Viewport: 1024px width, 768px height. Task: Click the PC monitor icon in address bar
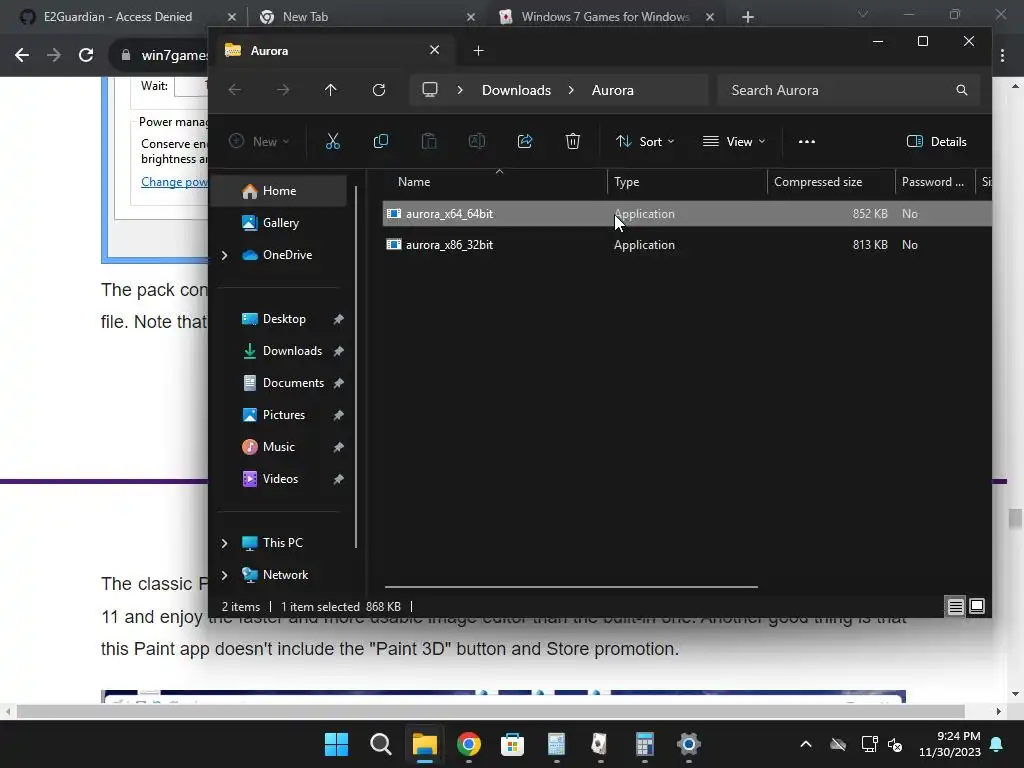(x=430, y=90)
